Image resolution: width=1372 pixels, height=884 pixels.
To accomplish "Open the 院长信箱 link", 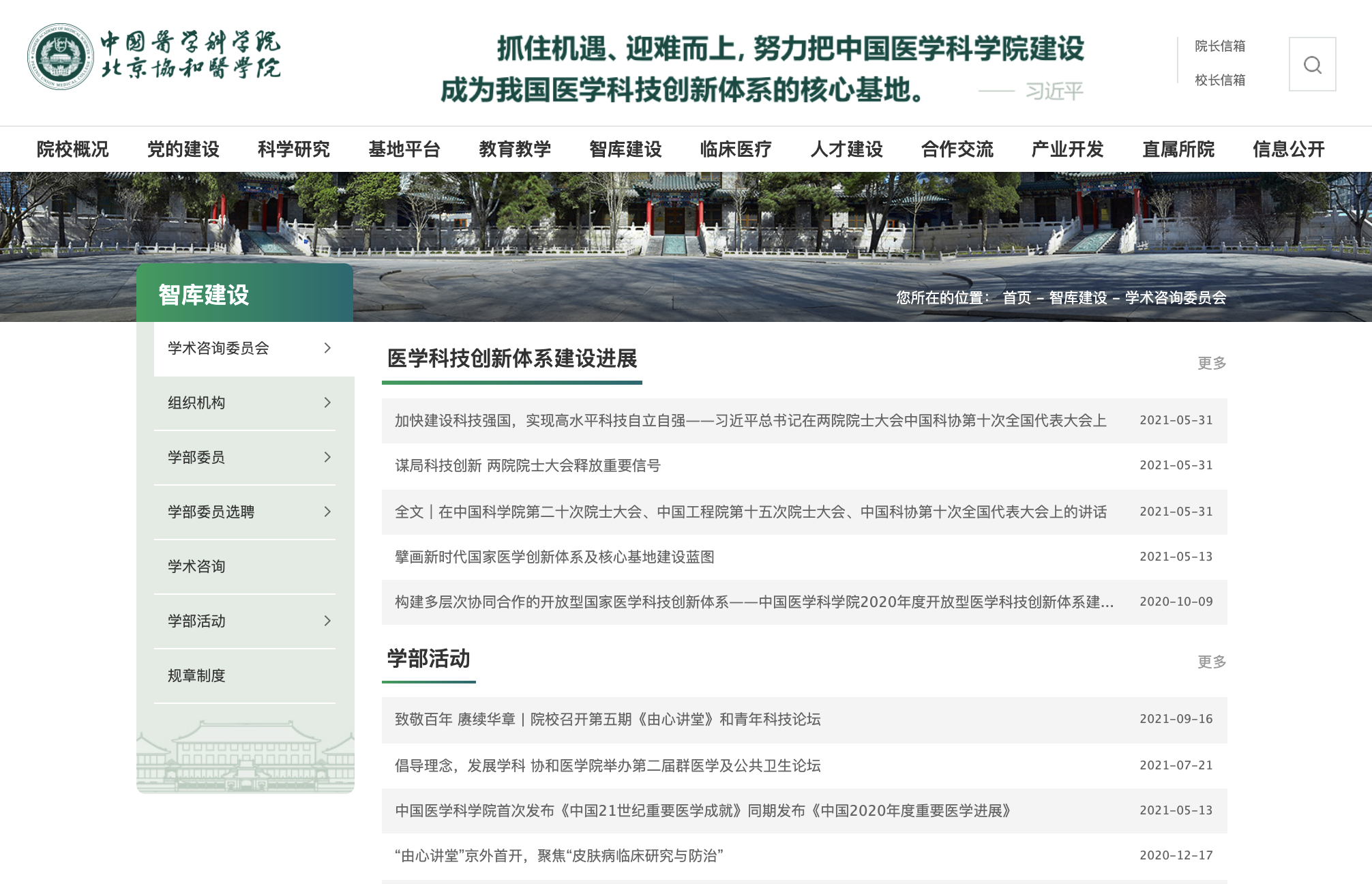I will point(1219,46).
